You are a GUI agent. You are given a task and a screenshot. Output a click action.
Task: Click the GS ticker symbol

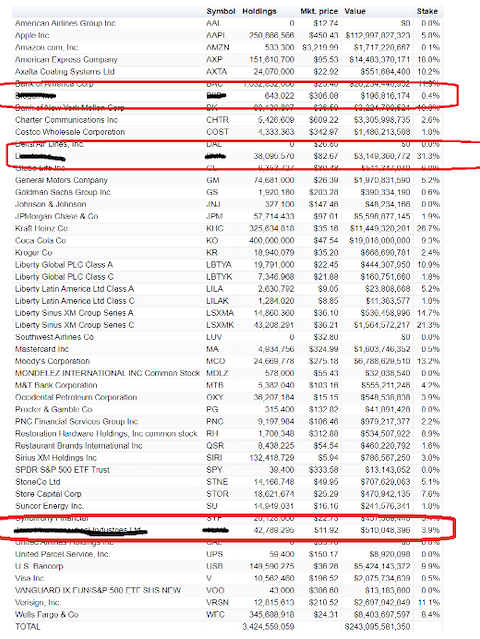(212, 192)
